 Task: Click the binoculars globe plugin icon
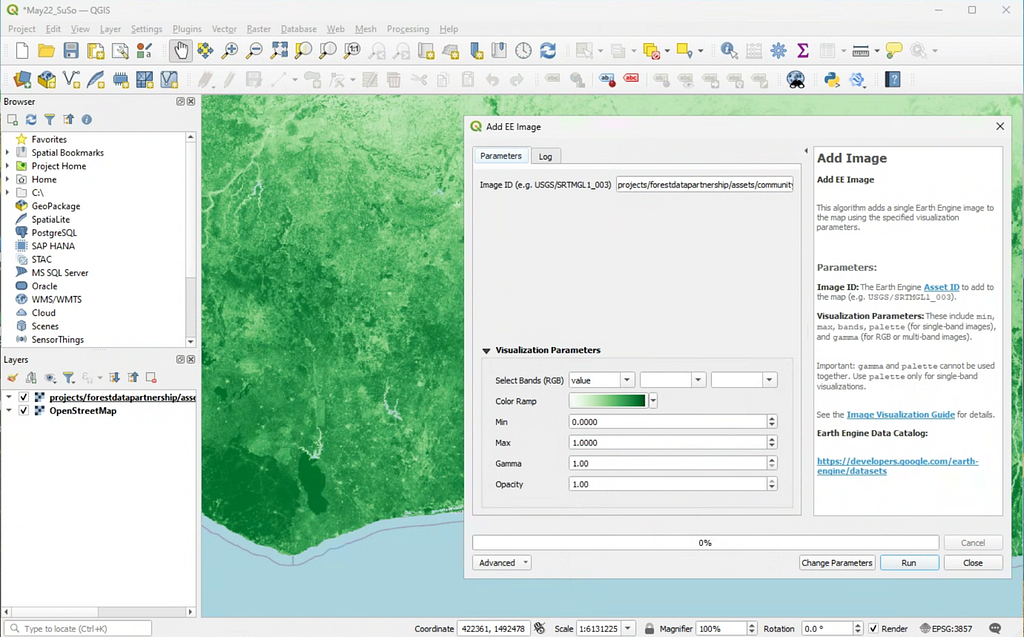coord(795,80)
